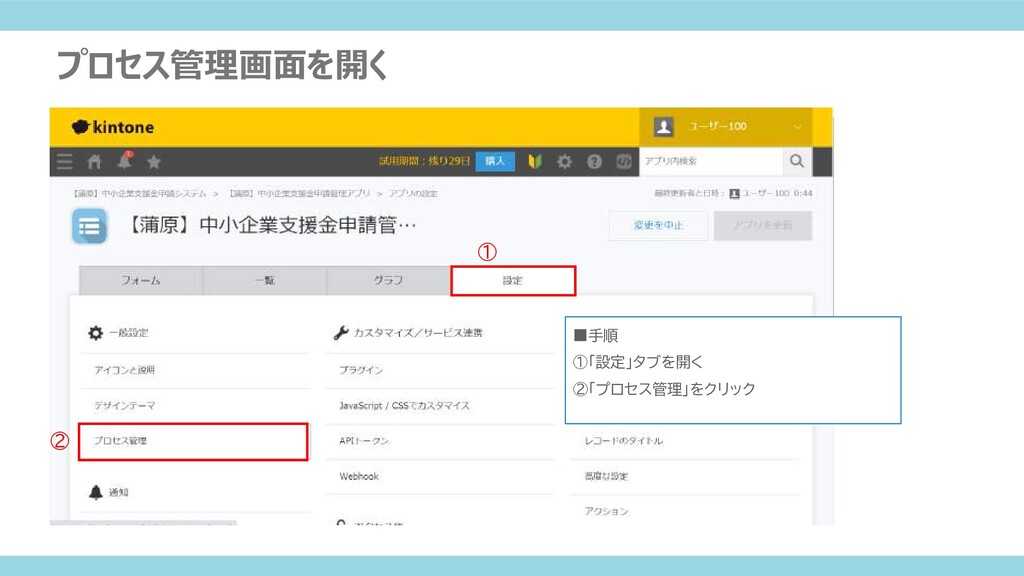The height and width of the screenshot is (576, 1024).
Task: Switch to the 設定 tab
Action: [513, 281]
